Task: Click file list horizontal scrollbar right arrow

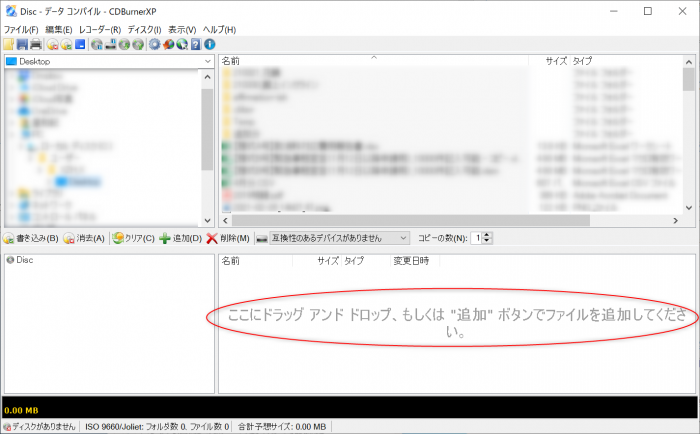Action: 675,221
